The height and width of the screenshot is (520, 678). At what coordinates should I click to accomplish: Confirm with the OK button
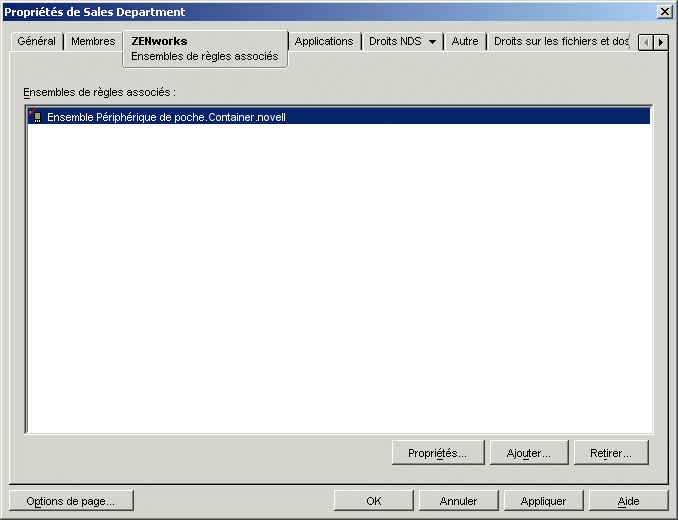[374, 501]
